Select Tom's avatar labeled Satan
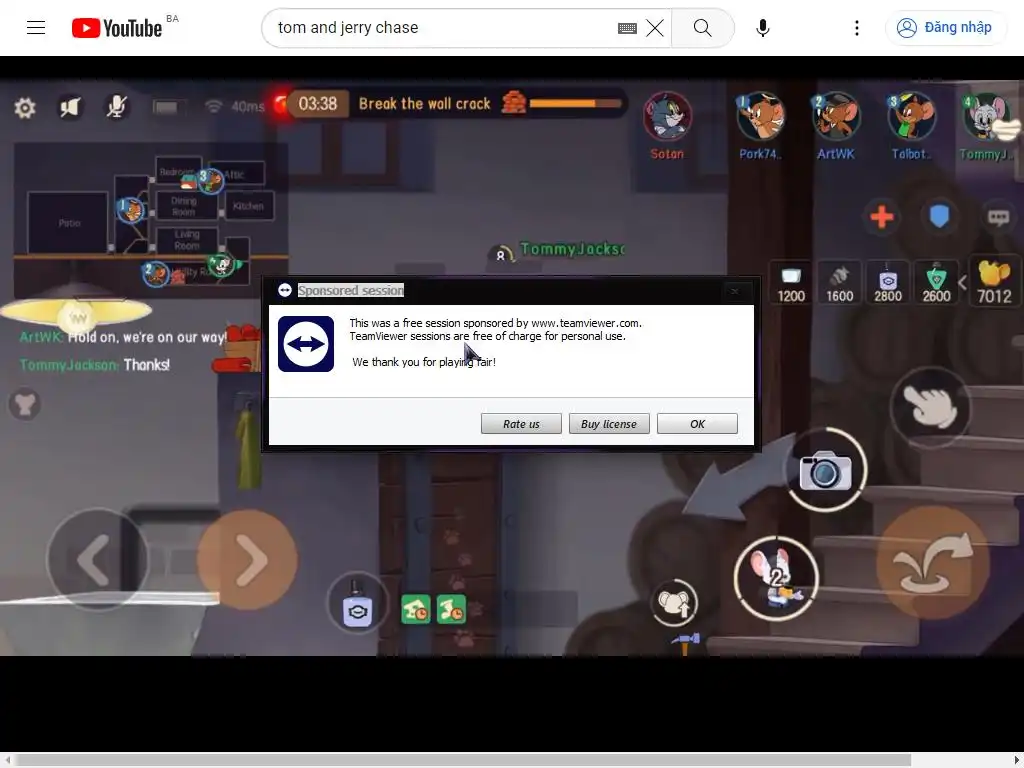 667,118
